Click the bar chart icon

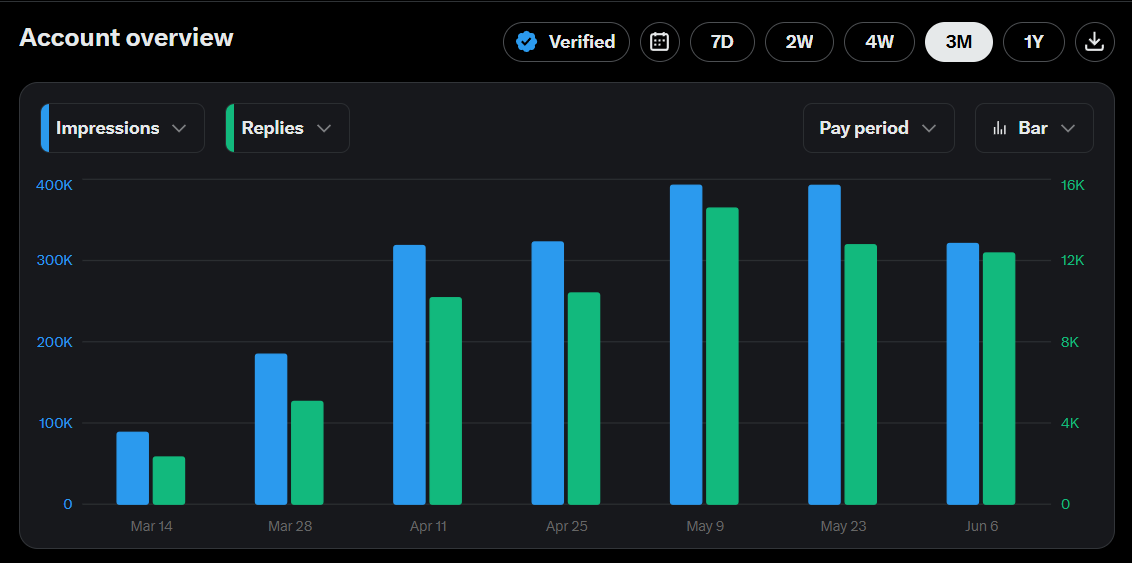click(x=1000, y=128)
